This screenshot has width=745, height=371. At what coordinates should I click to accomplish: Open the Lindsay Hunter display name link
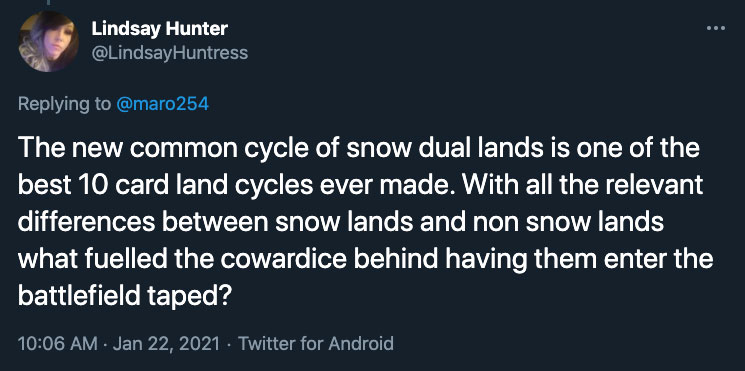[x=160, y=29]
